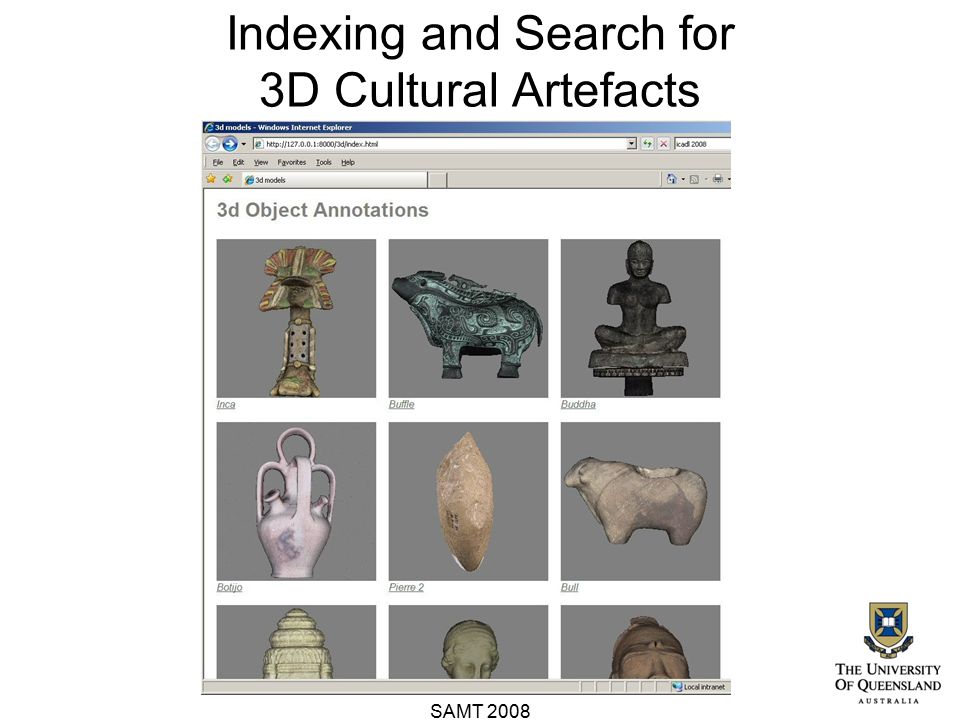Click the RSS feeds icon

[694, 179]
